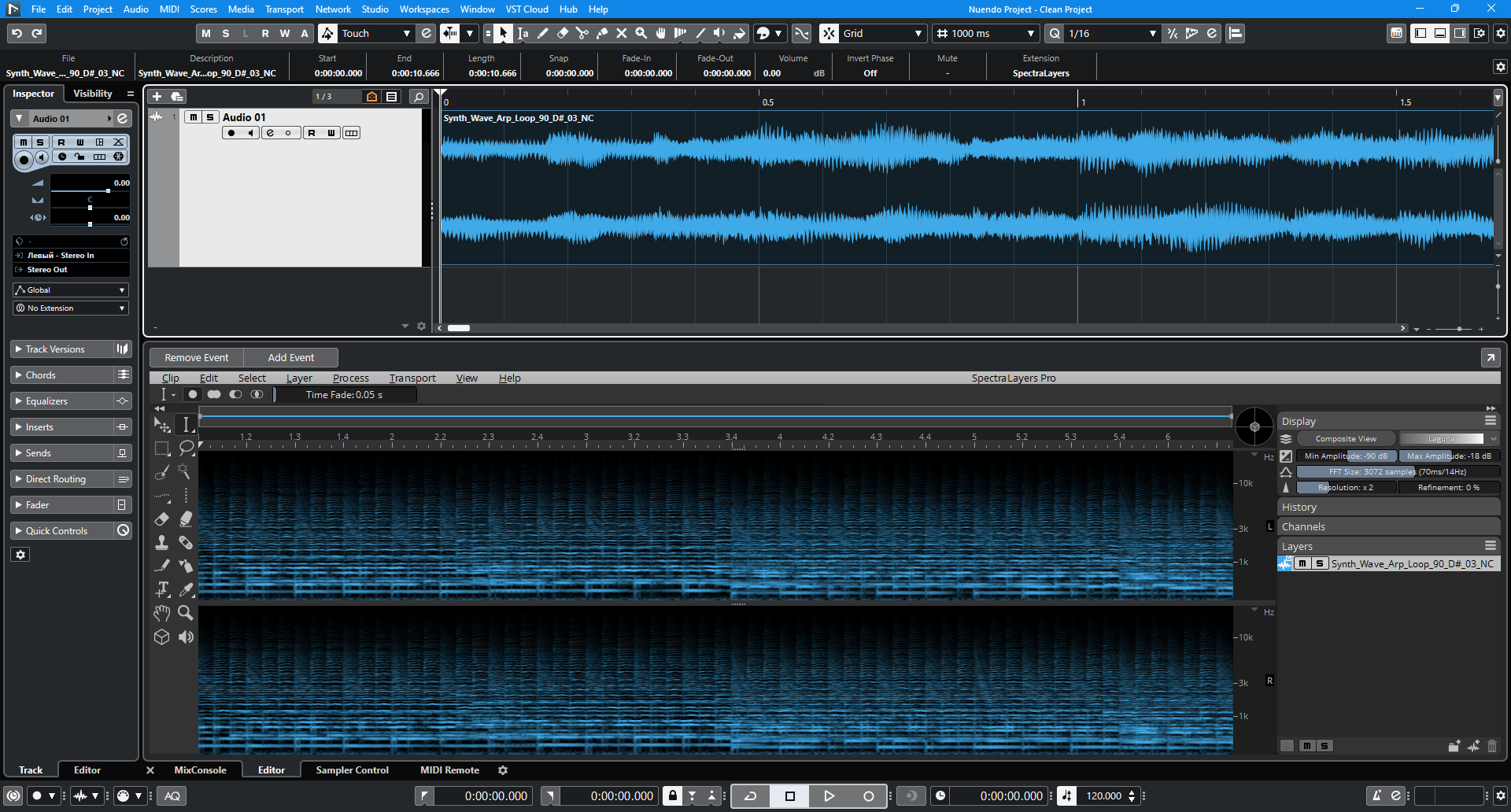Click the Undo arrow icon
The width and height of the screenshot is (1511, 812).
coord(17,33)
